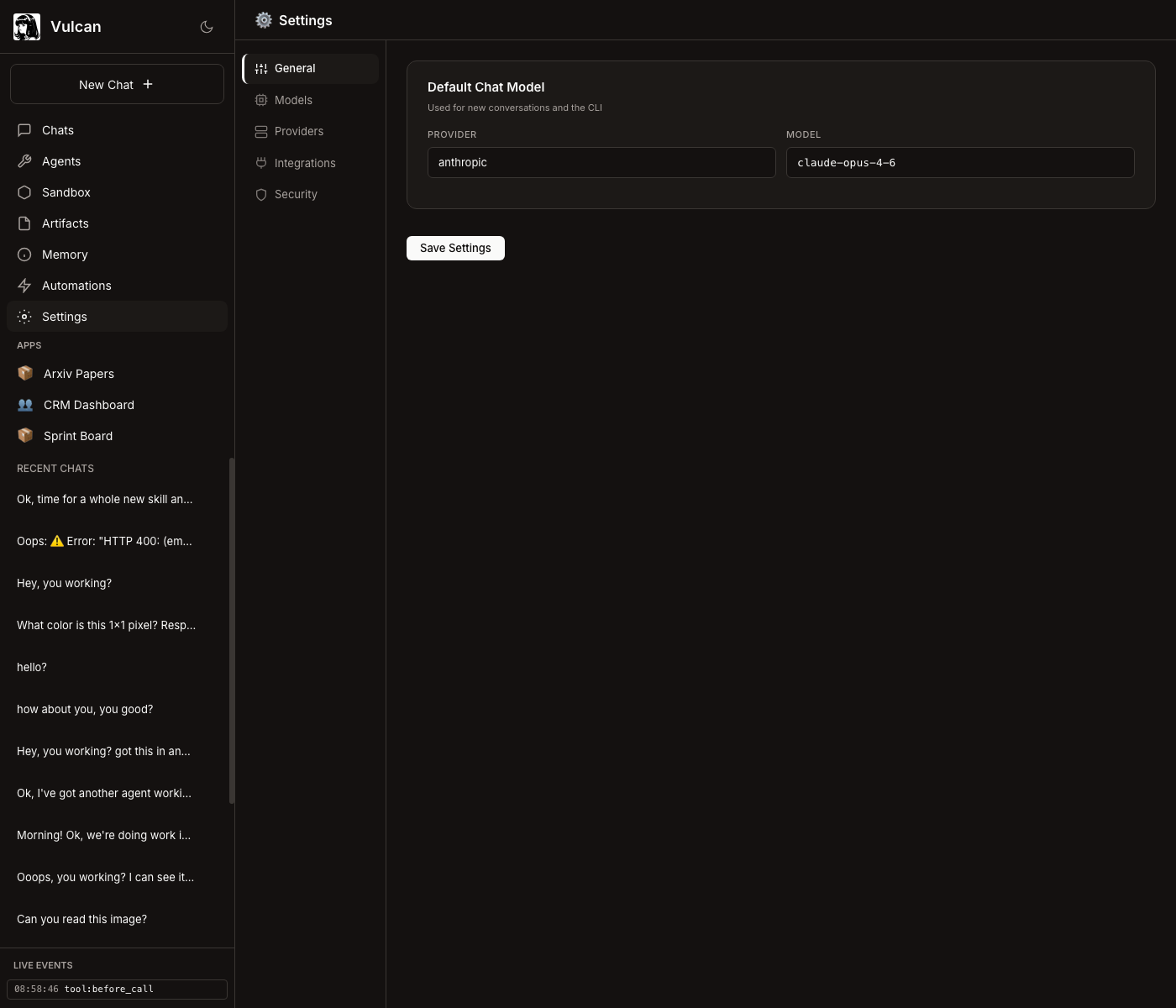Open the Integrations settings section
The width and height of the screenshot is (1176, 1008).
point(304,163)
